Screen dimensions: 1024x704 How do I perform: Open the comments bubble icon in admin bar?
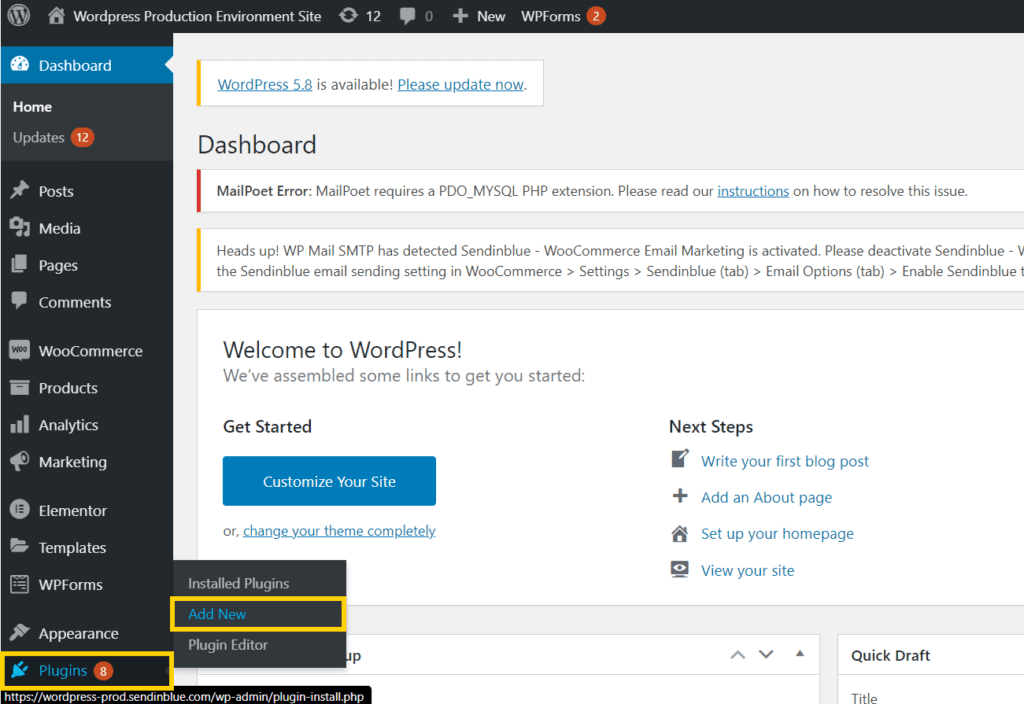pos(408,16)
